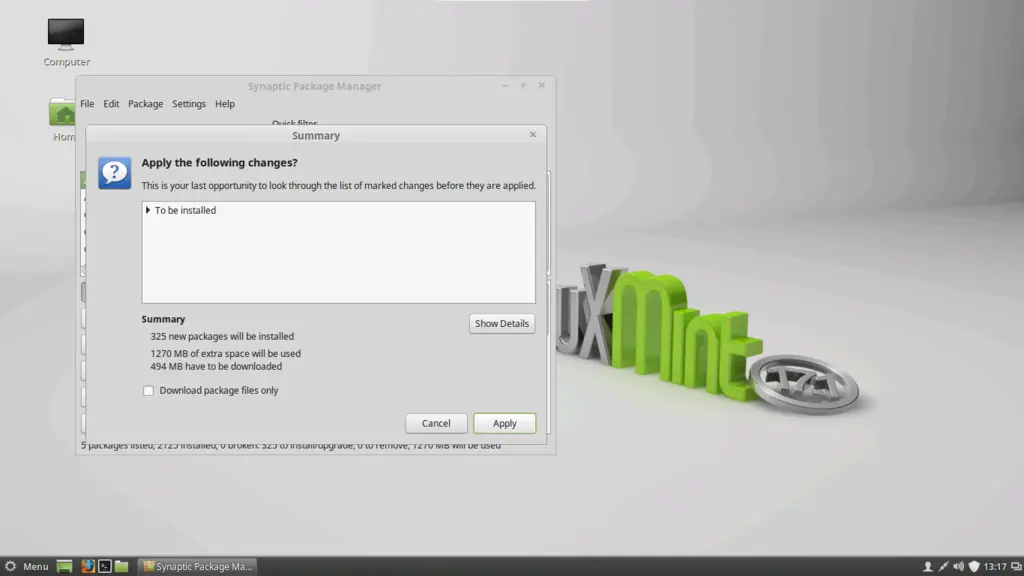Switch to Synaptic Package Manager taskbar button
The image size is (1024, 576).
coord(197,566)
